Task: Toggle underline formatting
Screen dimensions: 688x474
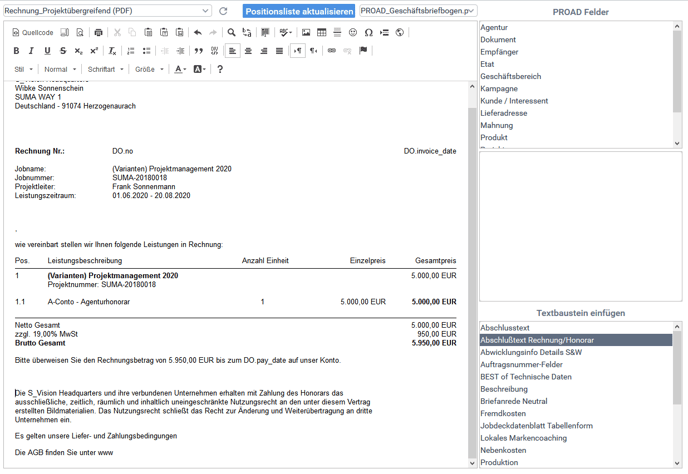Action: pos(47,51)
